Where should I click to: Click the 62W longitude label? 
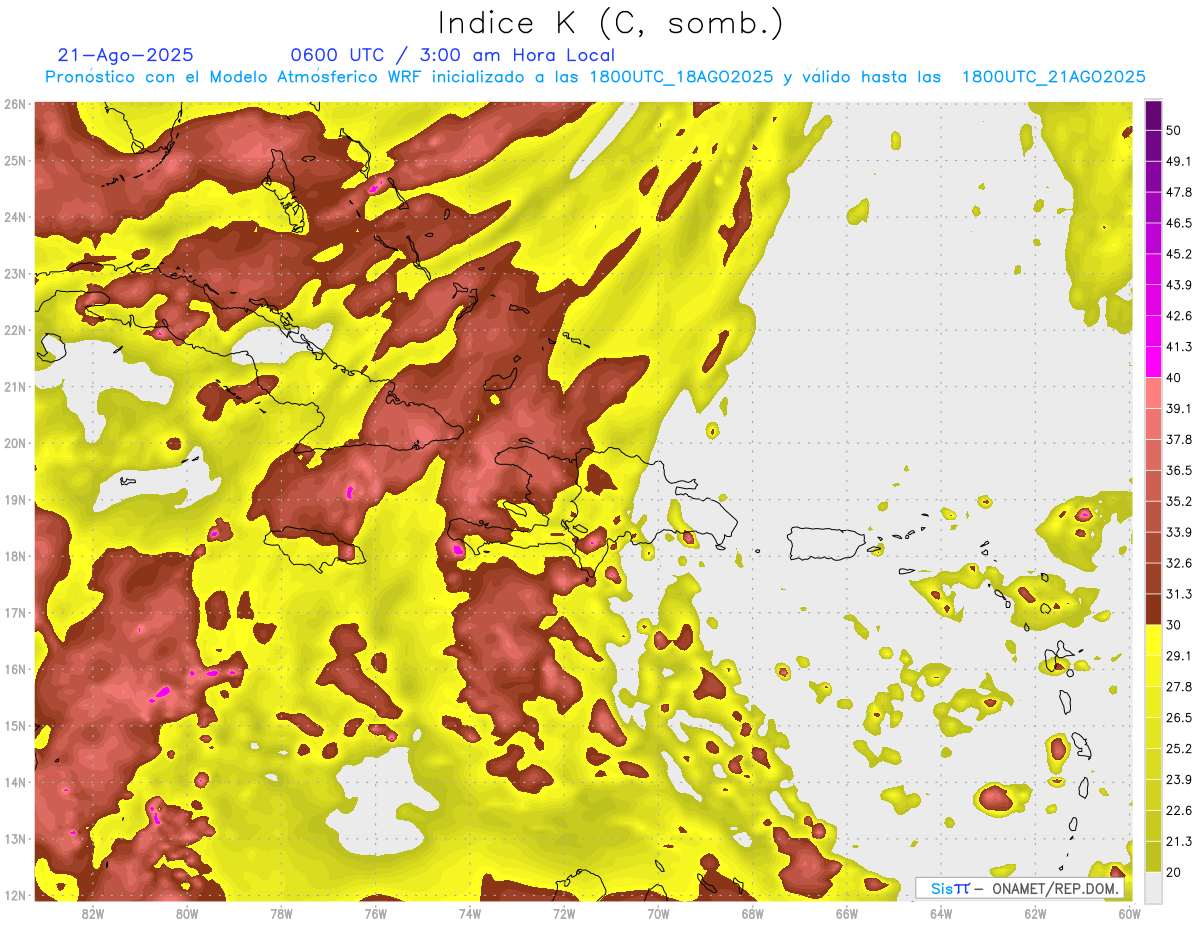pos(1035,913)
